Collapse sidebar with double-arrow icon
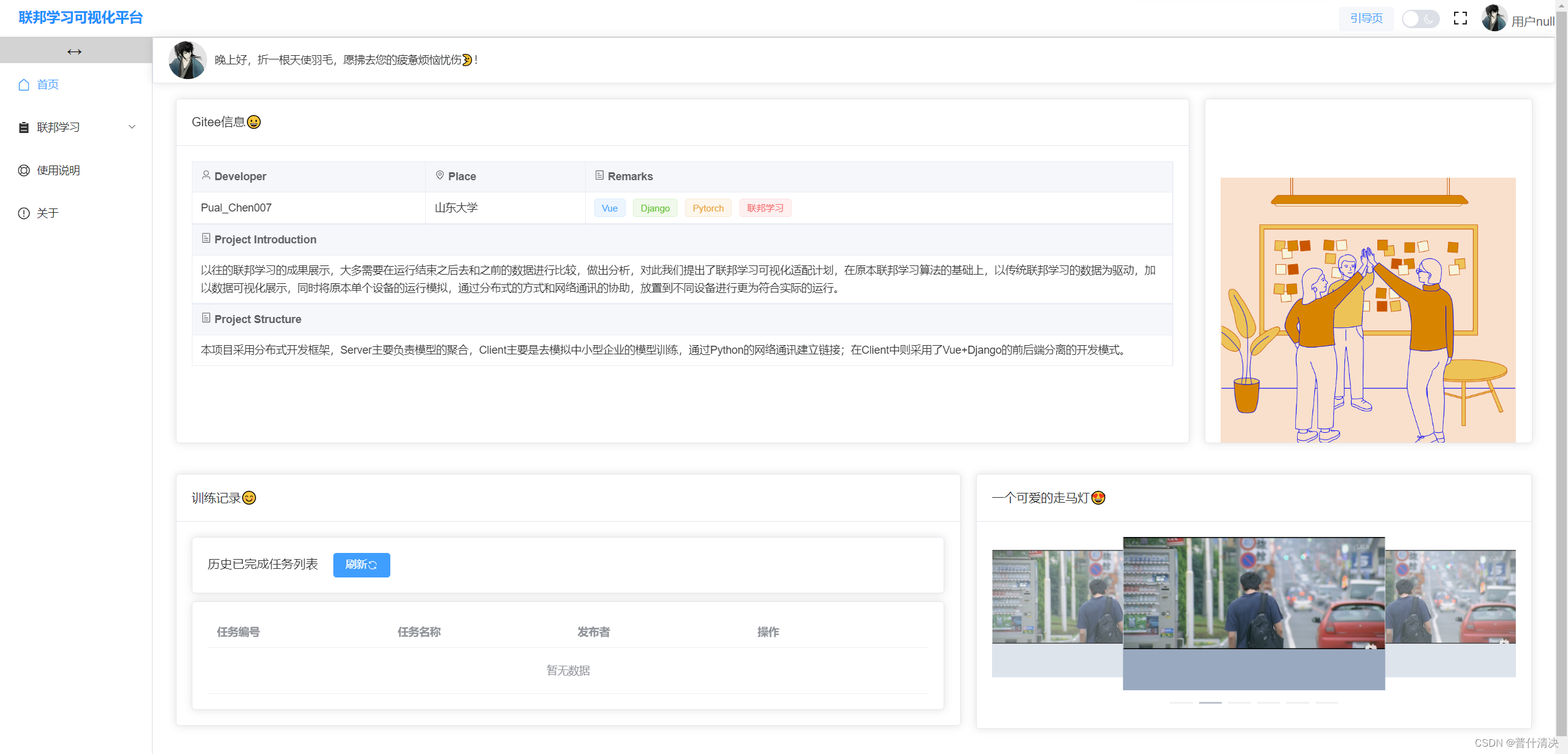The height and width of the screenshot is (754, 1568). click(75, 51)
